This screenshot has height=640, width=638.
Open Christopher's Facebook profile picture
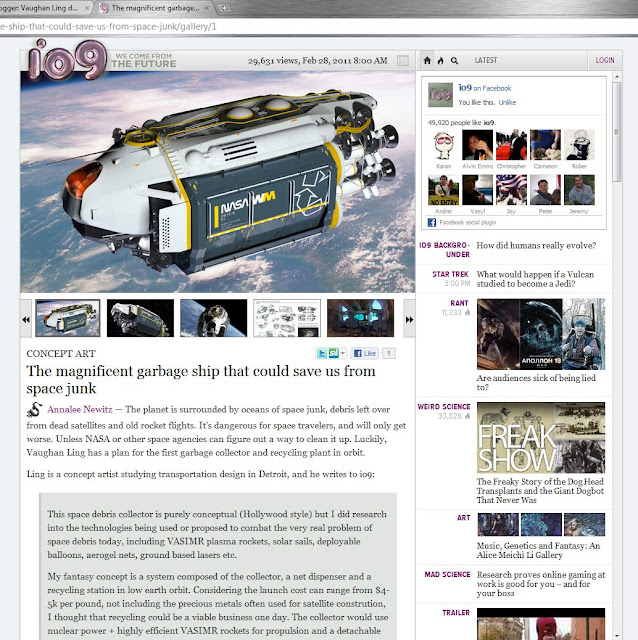[511, 145]
